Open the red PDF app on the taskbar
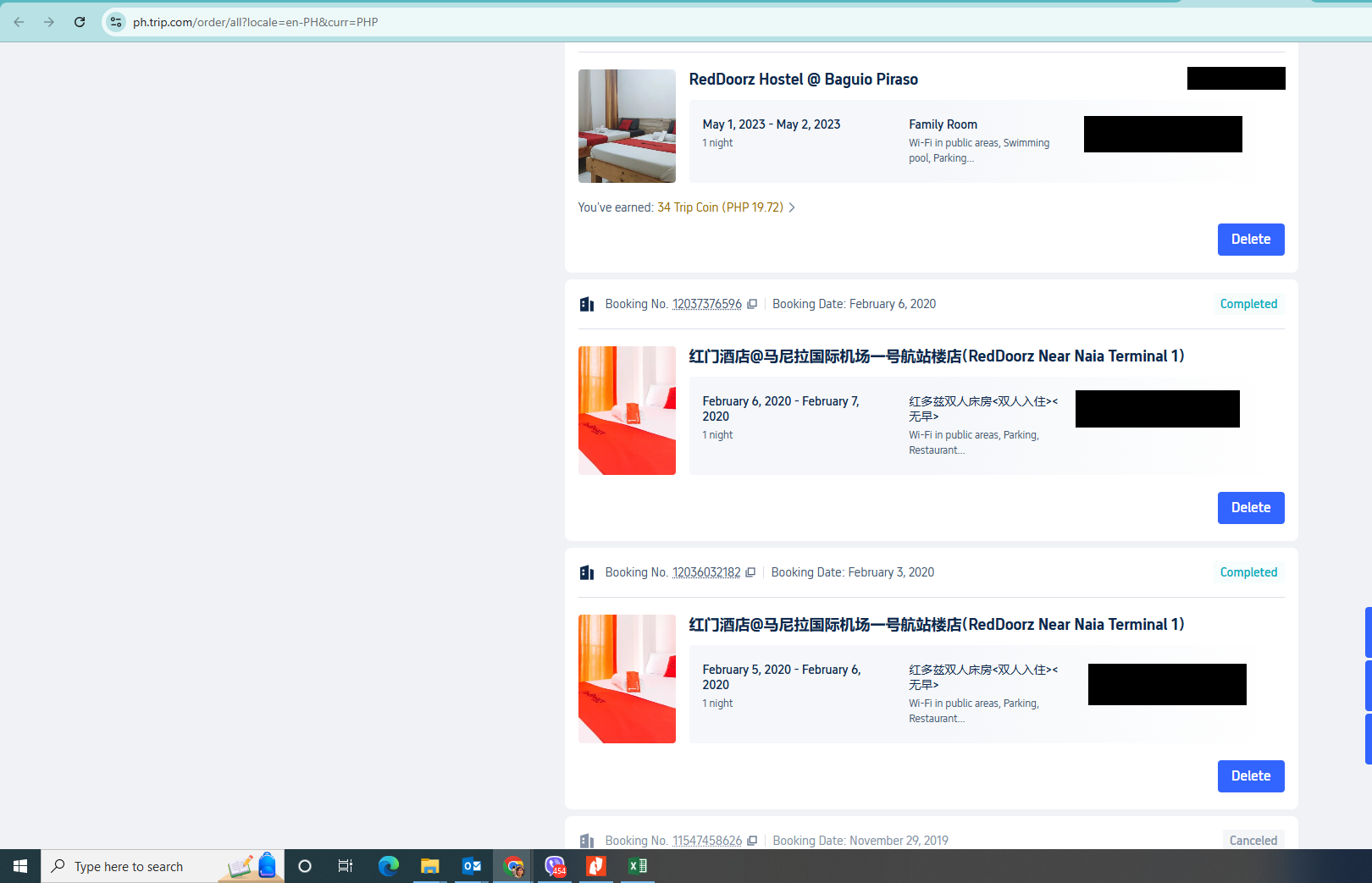 596,866
